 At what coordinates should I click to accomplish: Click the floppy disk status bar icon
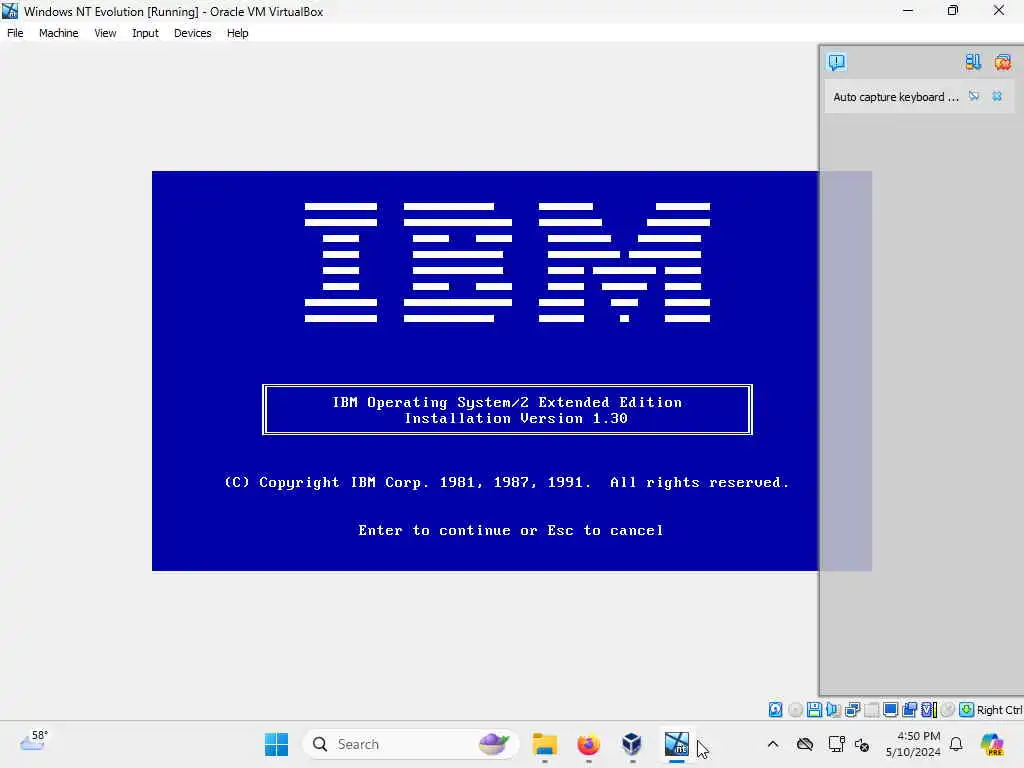pos(814,710)
